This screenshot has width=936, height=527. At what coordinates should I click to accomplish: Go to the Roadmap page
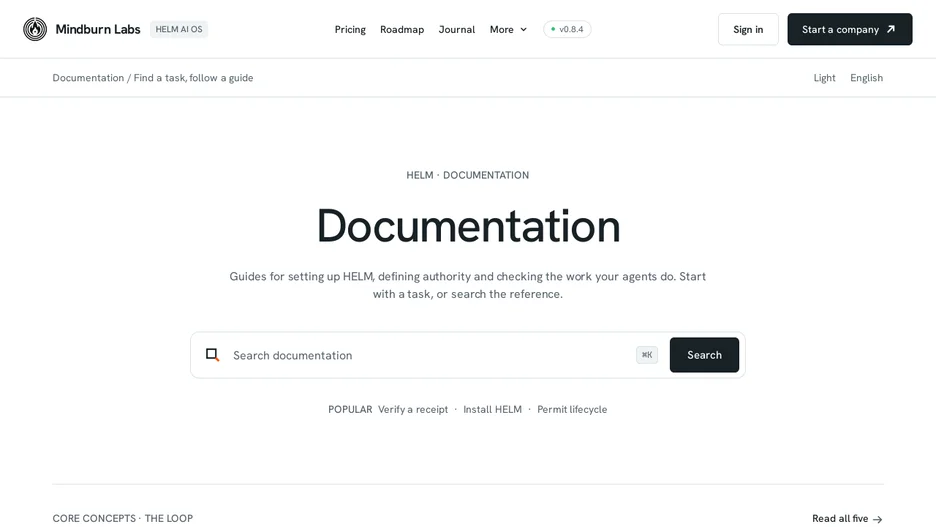[402, 29]
